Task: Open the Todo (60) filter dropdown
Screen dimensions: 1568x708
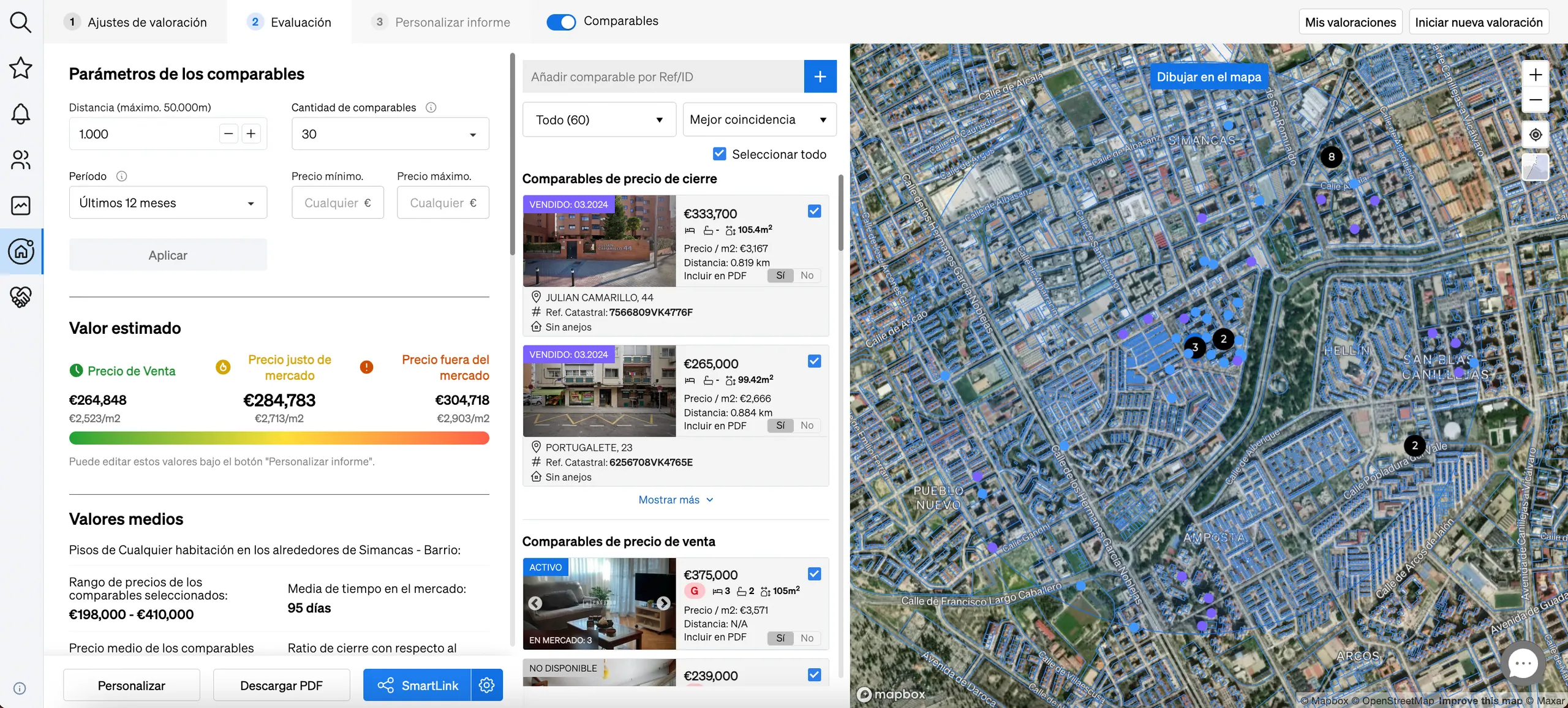Action: point(599,119)
